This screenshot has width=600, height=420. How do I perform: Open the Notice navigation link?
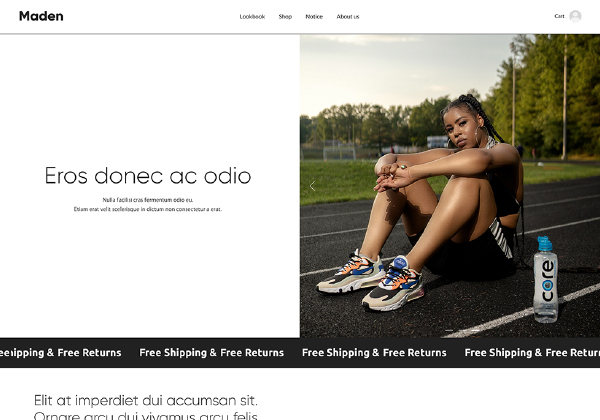click(x=314, y=16)
